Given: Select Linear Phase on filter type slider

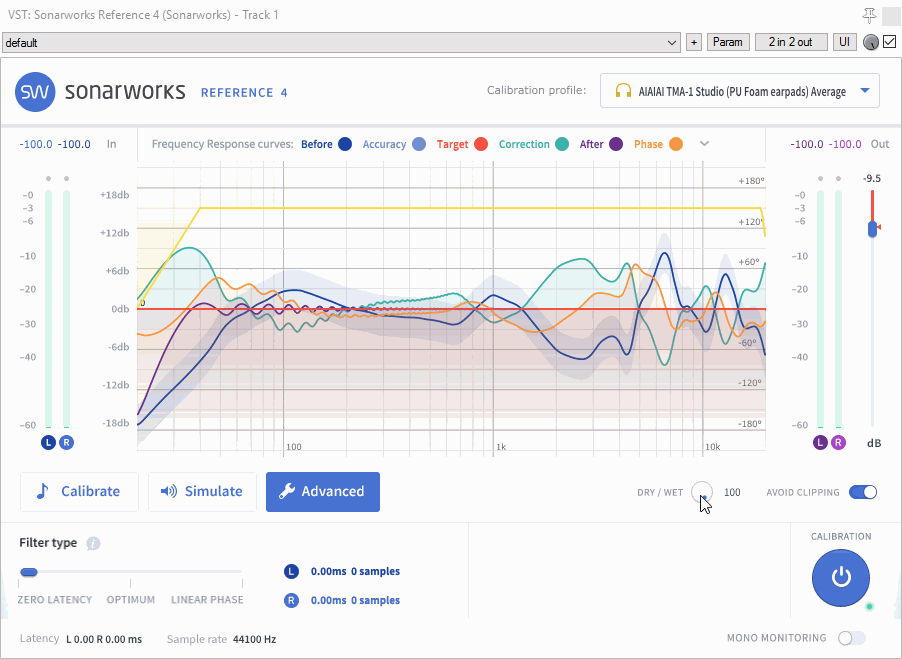Looking at the screenshot, I should [x=206, y=573].
